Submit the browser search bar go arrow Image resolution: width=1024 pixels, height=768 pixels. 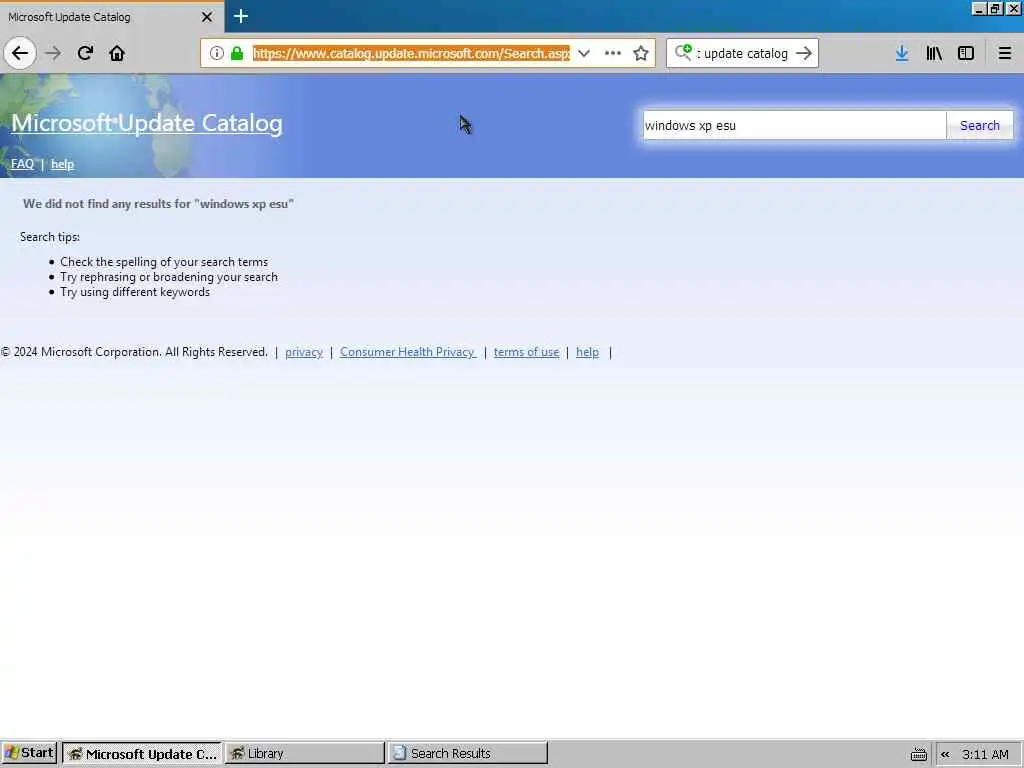(x=804, y=53)
